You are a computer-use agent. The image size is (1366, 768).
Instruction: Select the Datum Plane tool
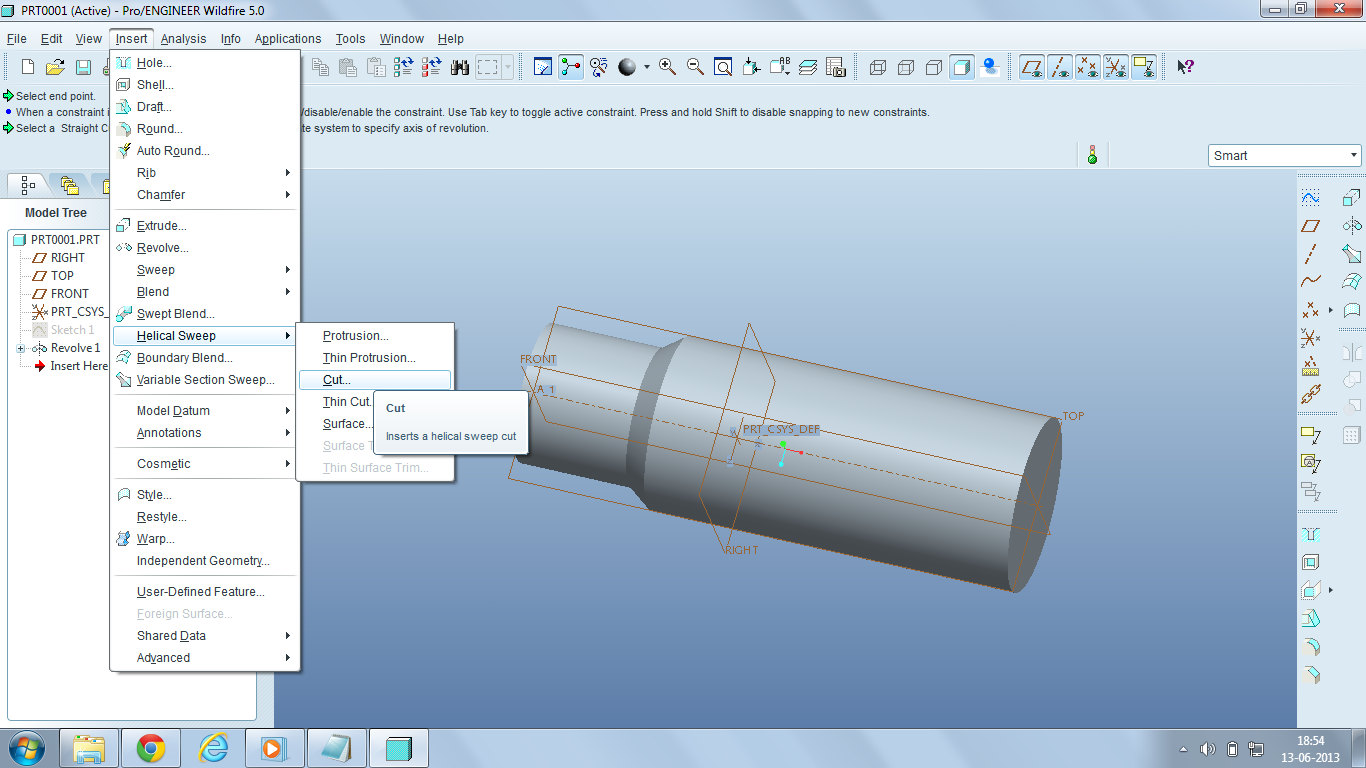(1311, 225)
